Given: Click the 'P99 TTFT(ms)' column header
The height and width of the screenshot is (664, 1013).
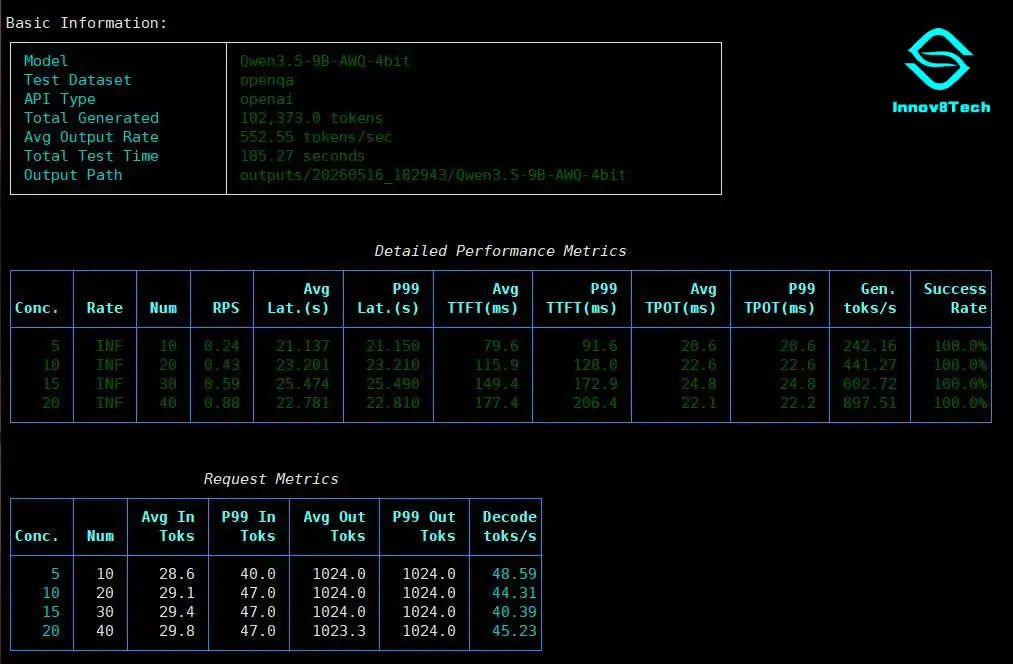Looking at the screenshot, I should (x=582, y=298).
